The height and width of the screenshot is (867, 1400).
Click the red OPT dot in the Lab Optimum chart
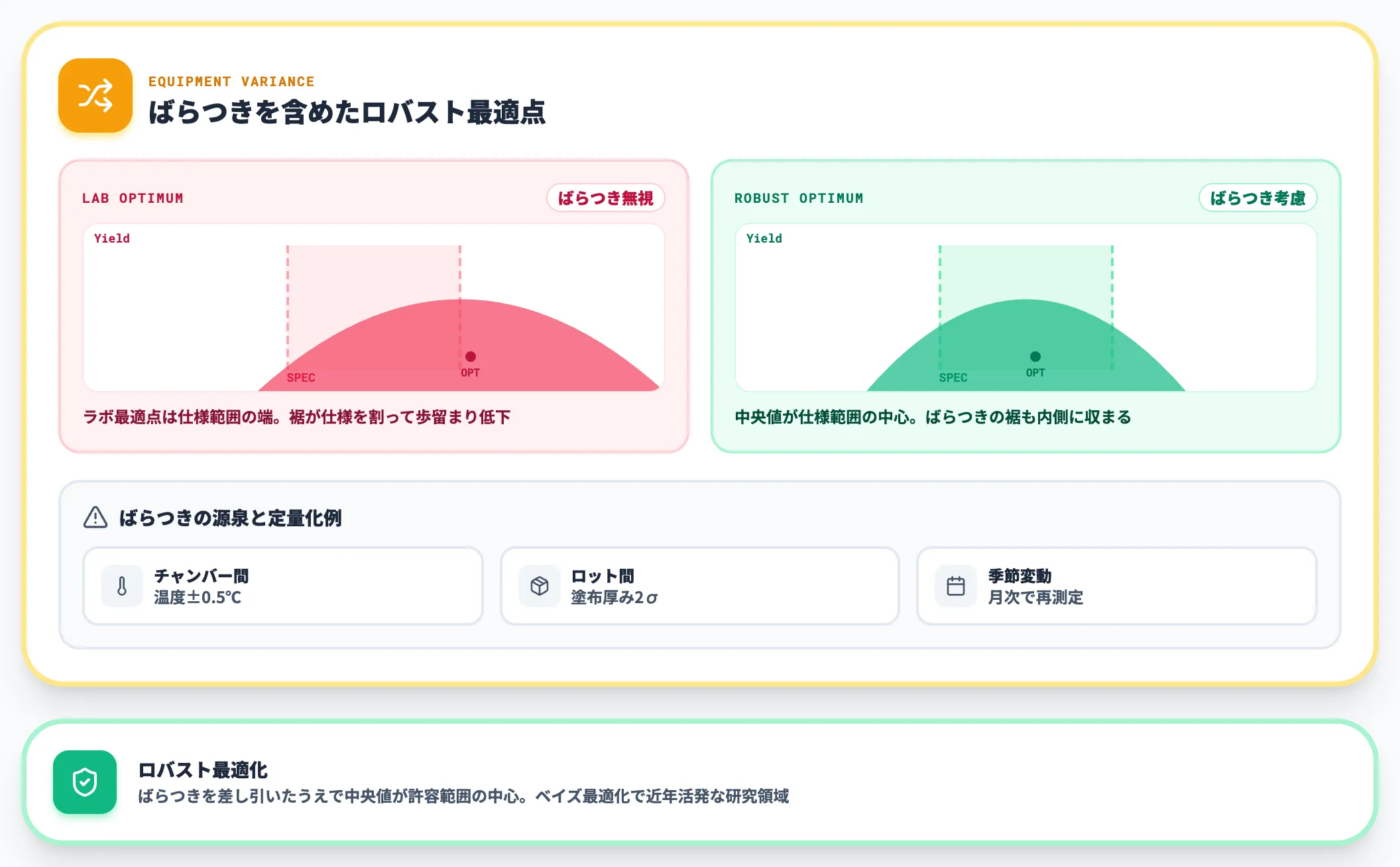[471, 357]
